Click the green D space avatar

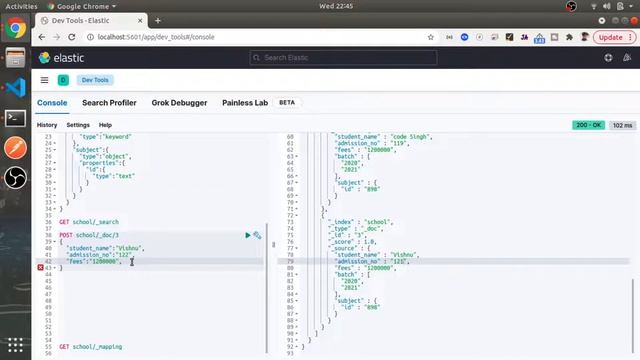63,80
